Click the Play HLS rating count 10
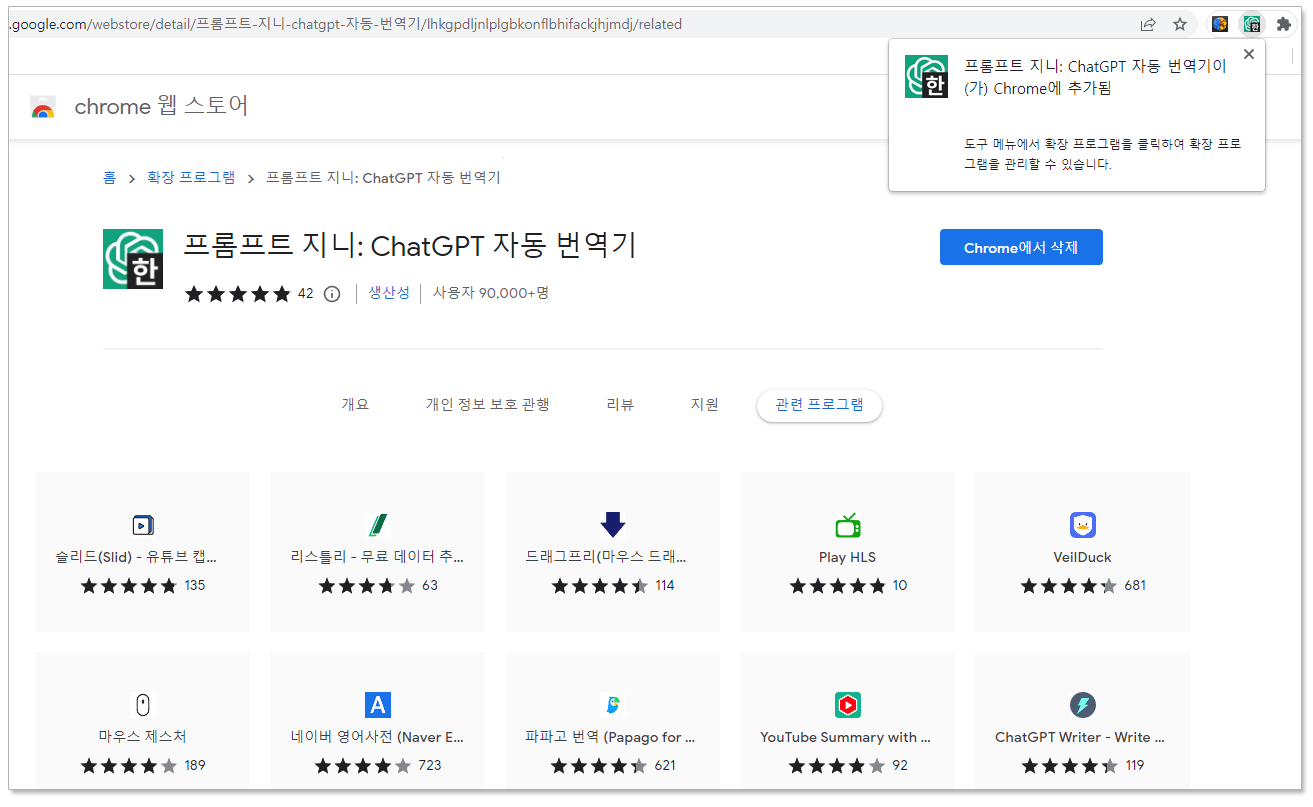The height and width of the screenshot is (807, 1313). (x=900, y=586)
